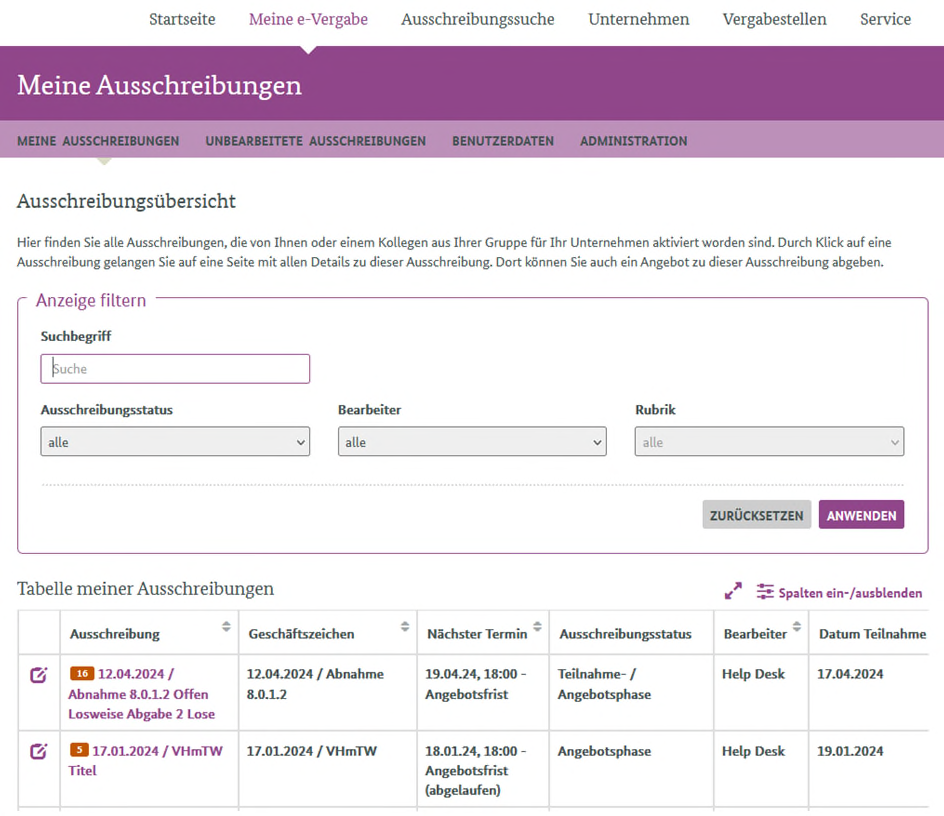Focus the Suchbegriff search field
This screenshot has width=944, height=816.
(x=175, y=369)
